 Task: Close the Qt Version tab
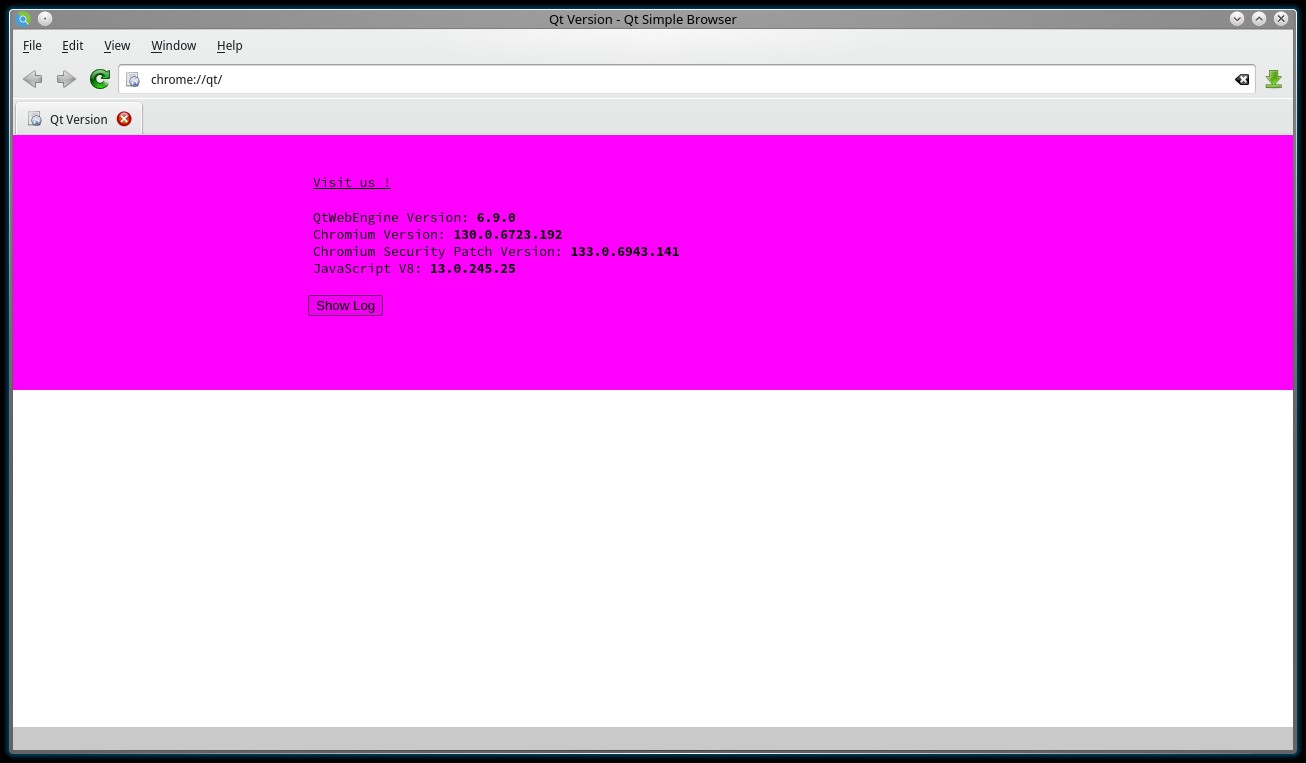coord(124,119)
